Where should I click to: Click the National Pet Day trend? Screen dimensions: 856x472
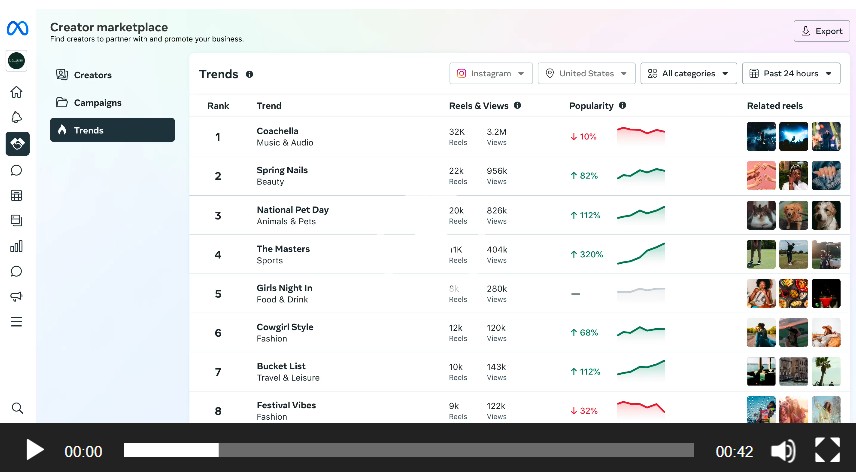point(293,210)
